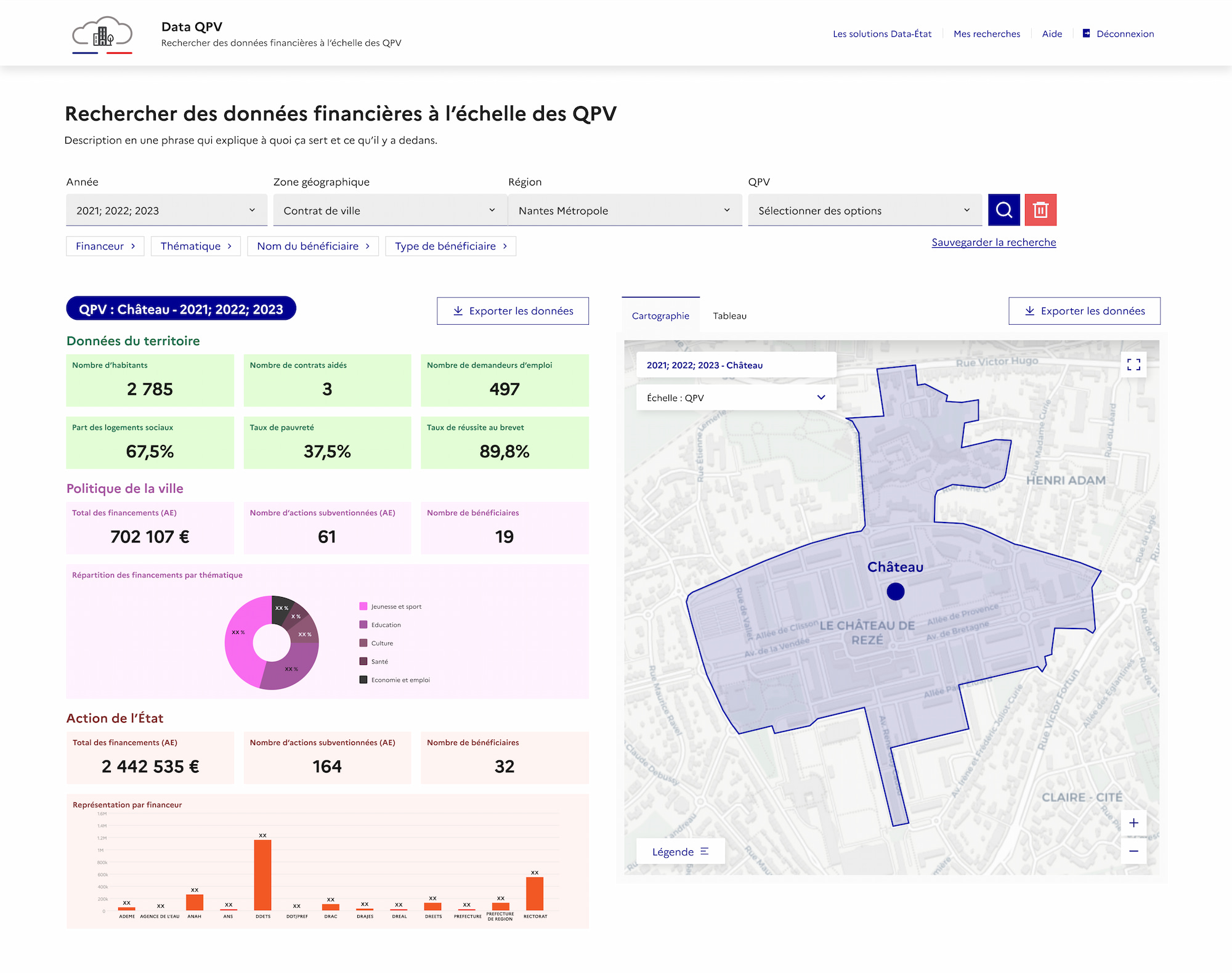Toggle the map fullscreen icon
This screenshot has height=973, width=1232.
pos(1133,365)
